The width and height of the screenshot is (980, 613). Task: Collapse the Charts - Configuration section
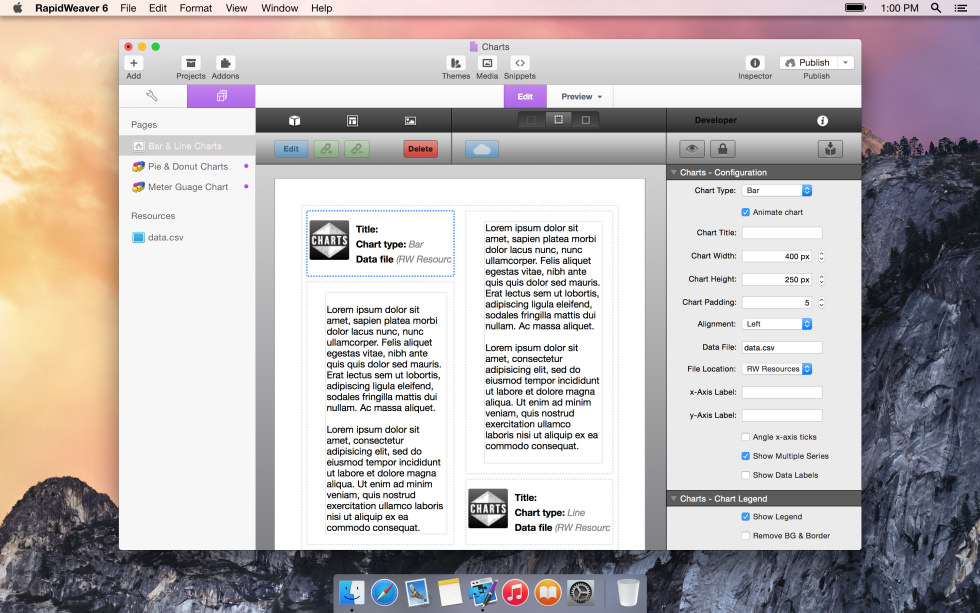point(674,172)
